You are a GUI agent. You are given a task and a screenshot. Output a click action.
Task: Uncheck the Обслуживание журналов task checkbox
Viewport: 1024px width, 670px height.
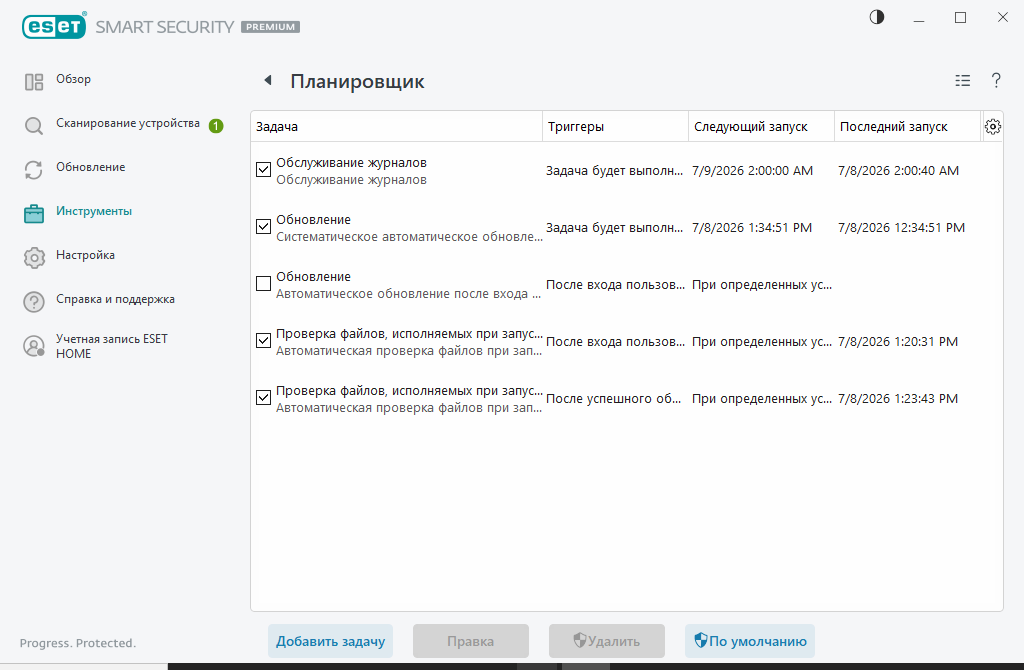click(x=263, y=170)
